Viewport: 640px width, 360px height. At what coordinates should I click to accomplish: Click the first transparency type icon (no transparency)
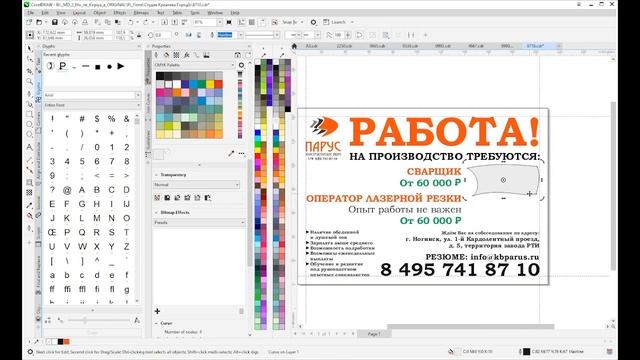[157, 198]
